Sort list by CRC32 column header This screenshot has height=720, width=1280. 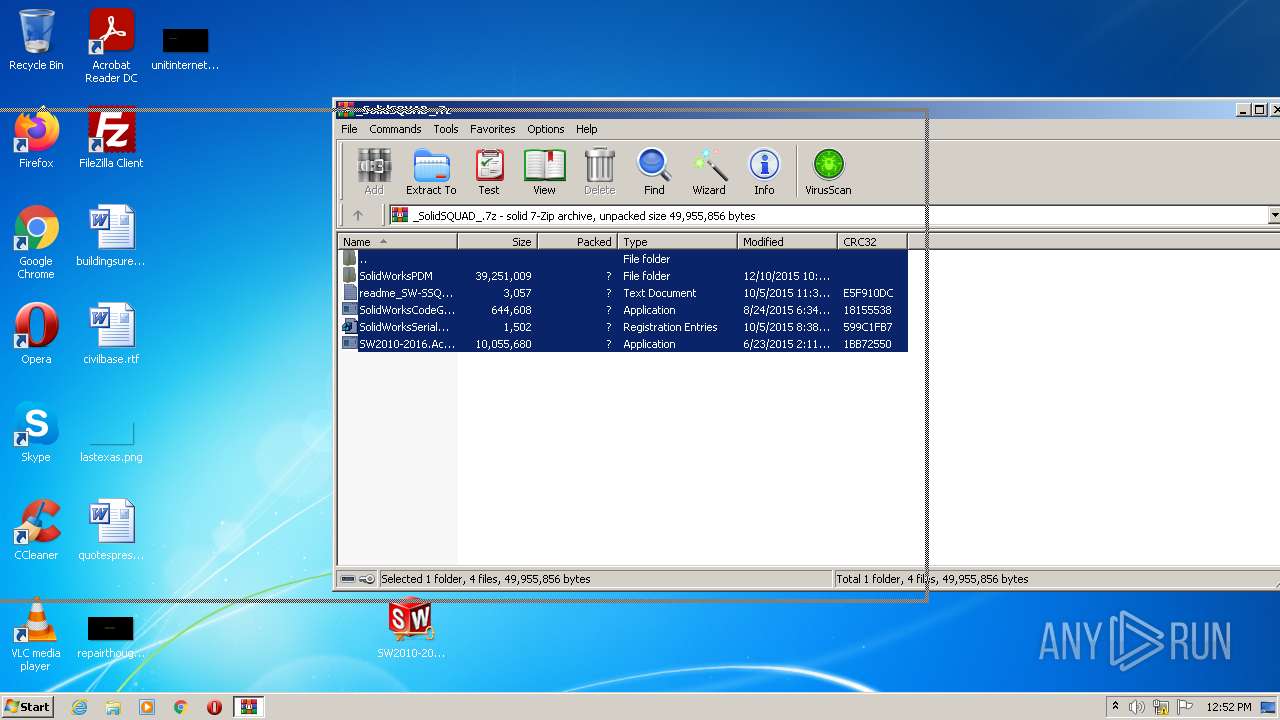(x=873, y=242)
